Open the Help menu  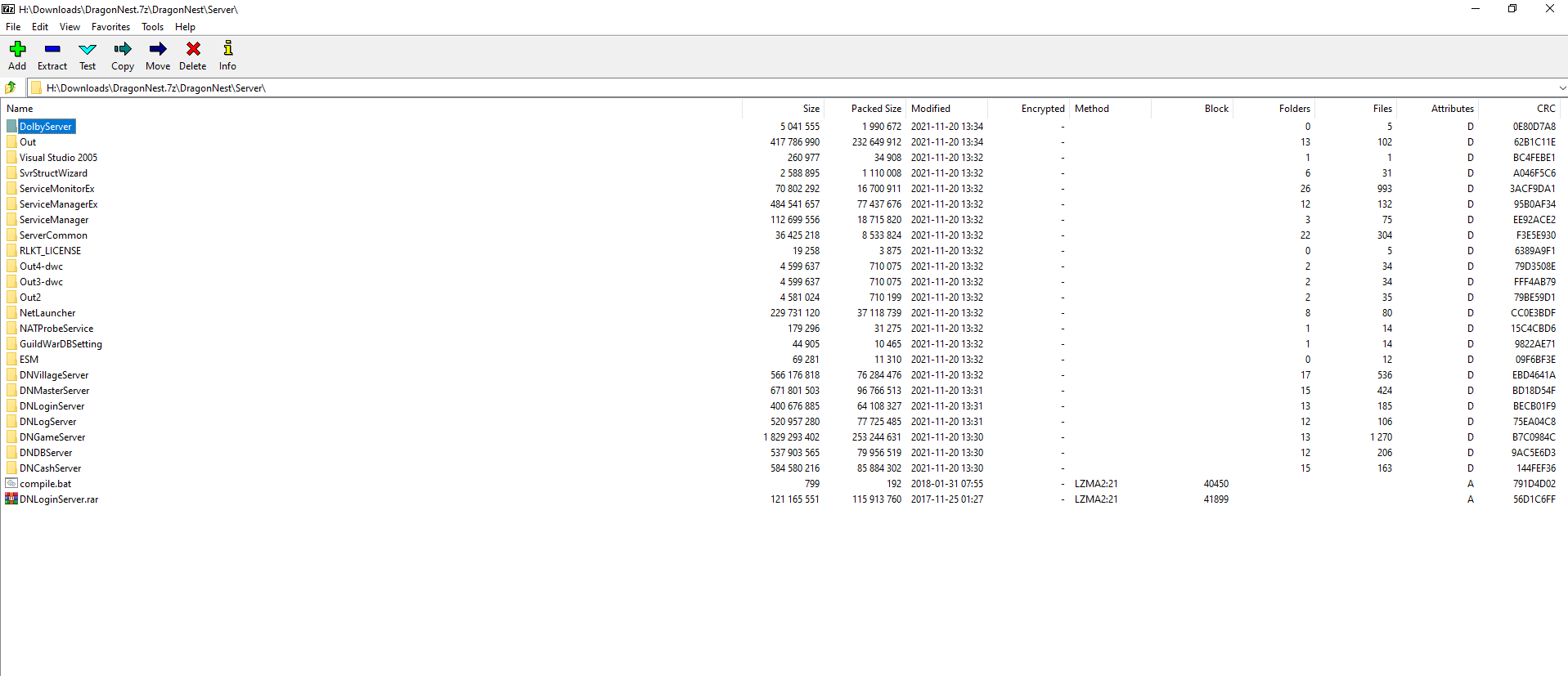click(x=185, y=27)
